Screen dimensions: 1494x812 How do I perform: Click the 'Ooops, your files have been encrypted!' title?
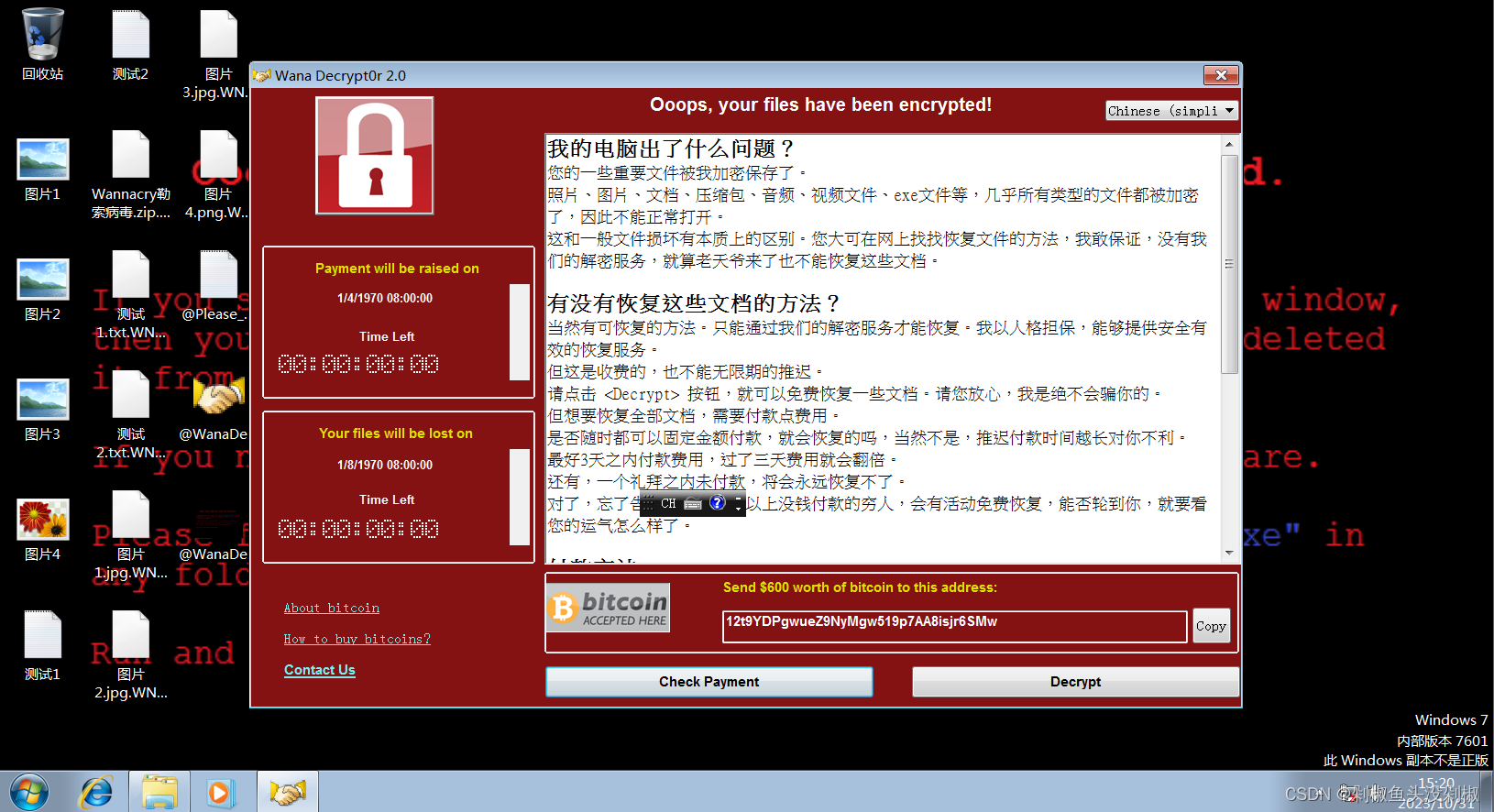click(x=820, y=104)
